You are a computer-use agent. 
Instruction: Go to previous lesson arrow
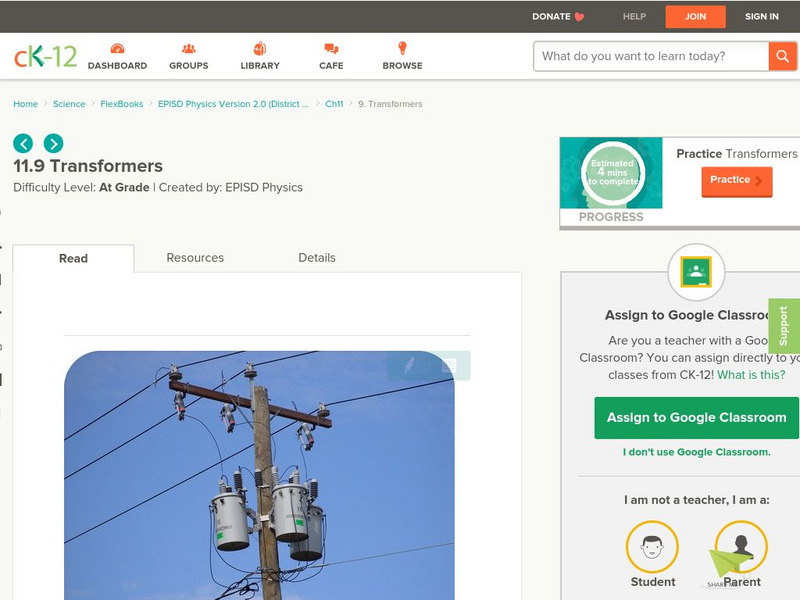tap(23, 143)
